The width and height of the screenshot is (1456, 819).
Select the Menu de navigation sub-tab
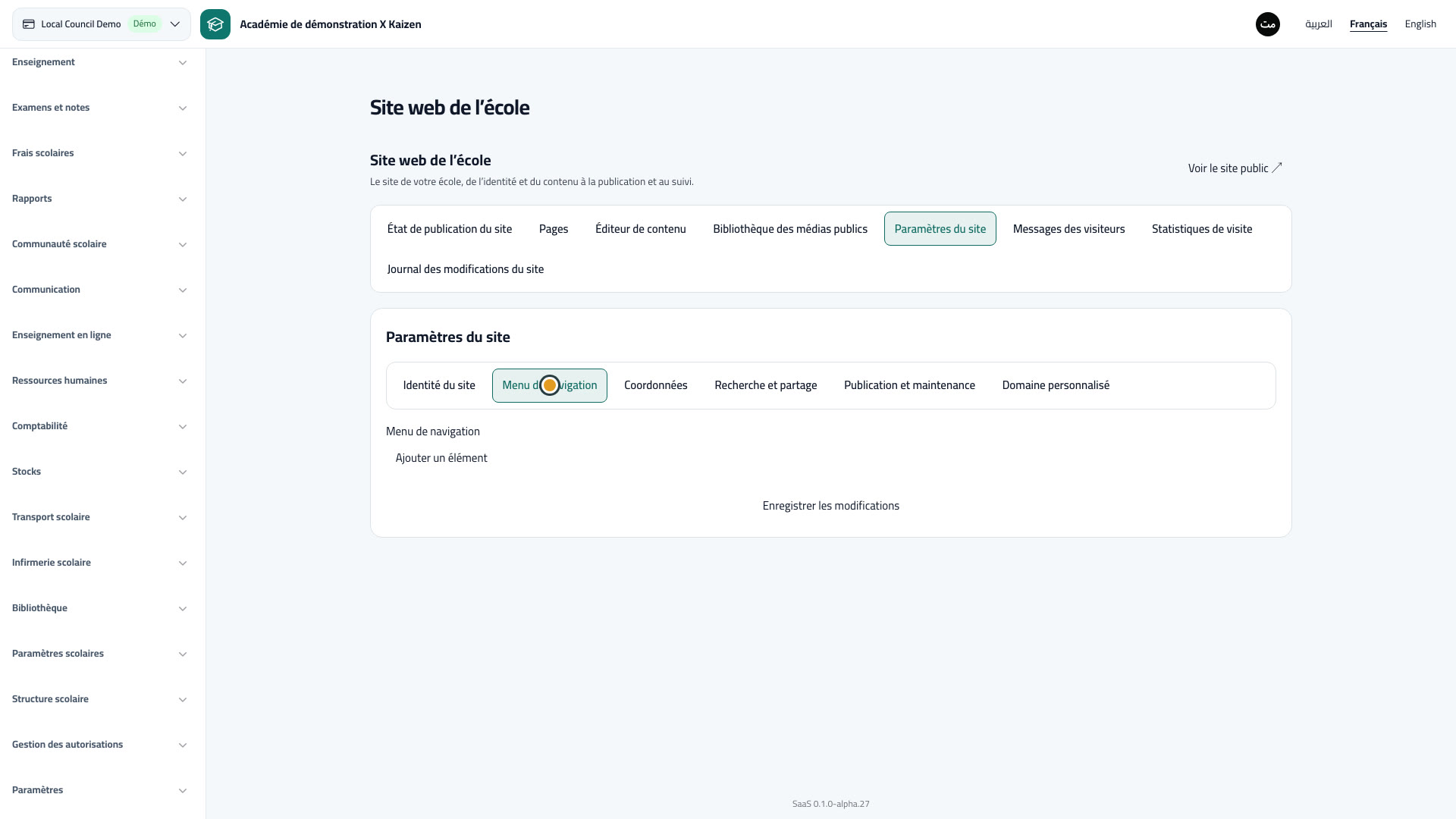coord(550,385)
